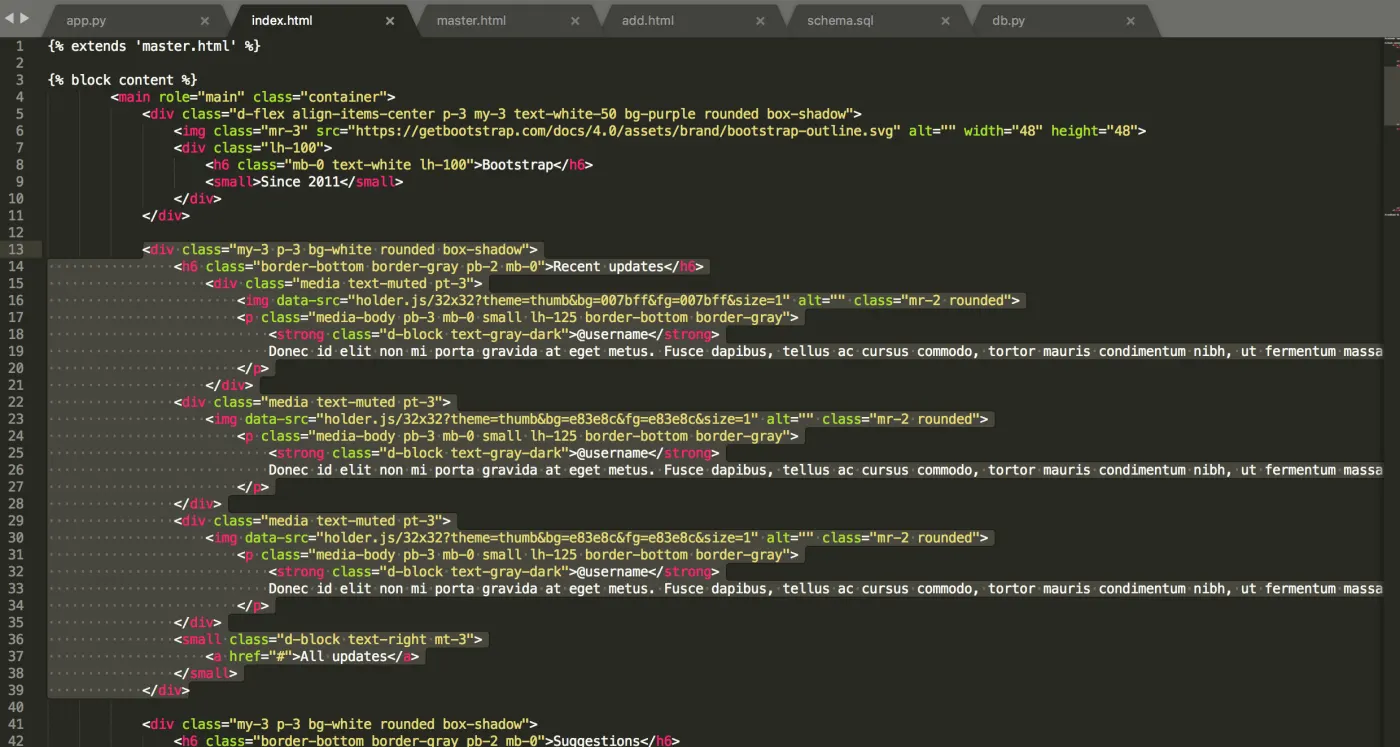The width and height of the screenshot is (1400, 747).
Task: Click line number 1 in gutter
Action: (20, 46)
